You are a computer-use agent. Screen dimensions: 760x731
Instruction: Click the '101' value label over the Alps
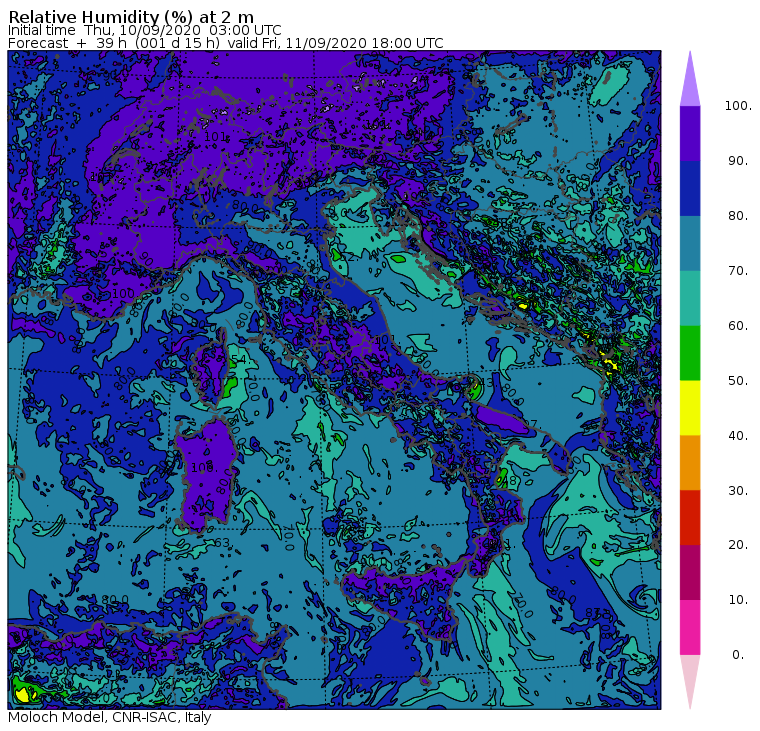[215, 137]
